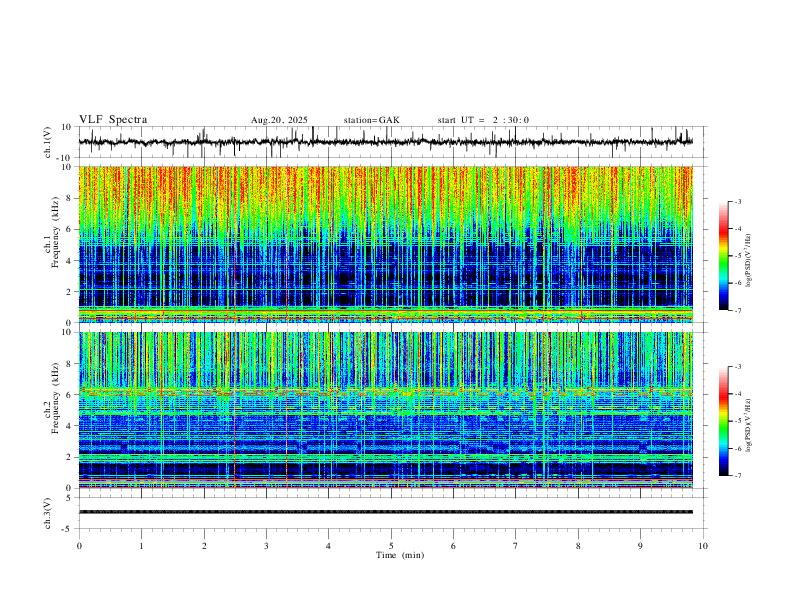Click the '-3' value on ch.1 colorbar

(x=738, y=201)
